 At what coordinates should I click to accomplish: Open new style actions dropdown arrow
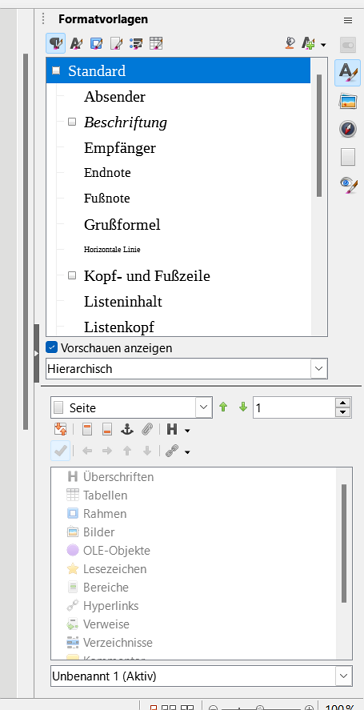coord(323,44)
